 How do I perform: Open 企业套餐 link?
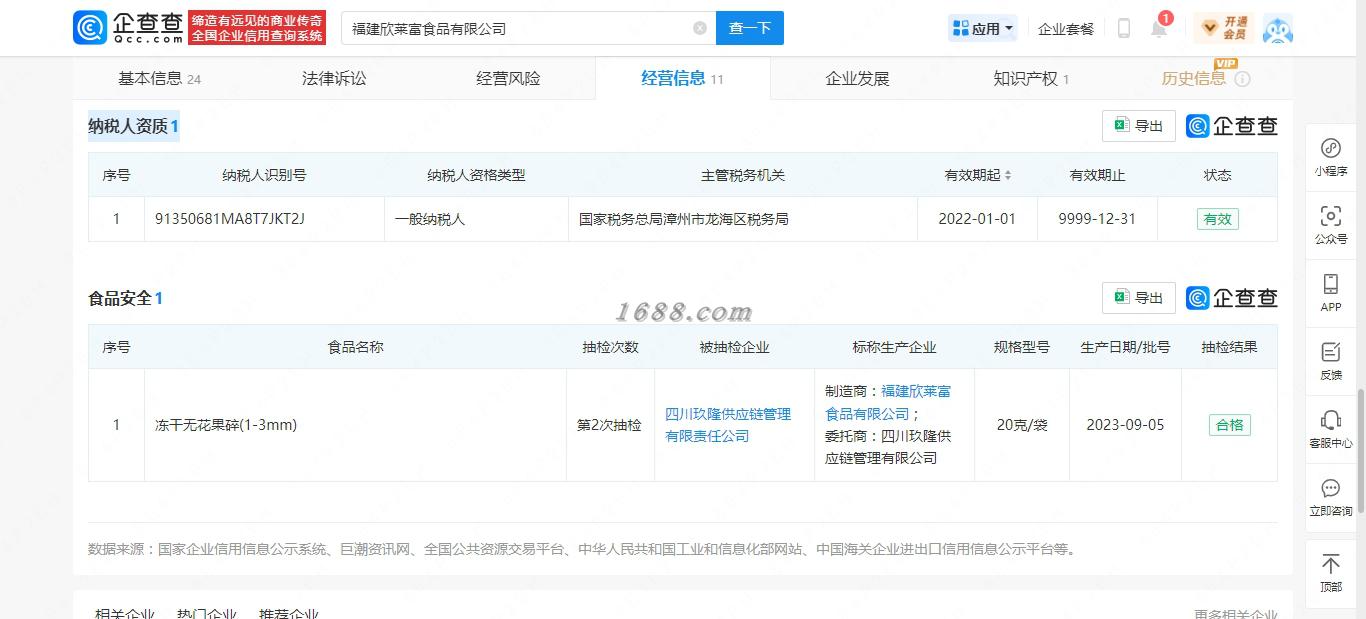click(x=1066, y=29)
